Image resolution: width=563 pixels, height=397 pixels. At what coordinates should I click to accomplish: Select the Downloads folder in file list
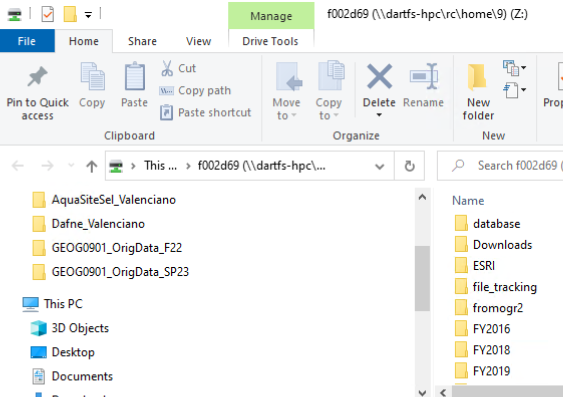(493, 244)
